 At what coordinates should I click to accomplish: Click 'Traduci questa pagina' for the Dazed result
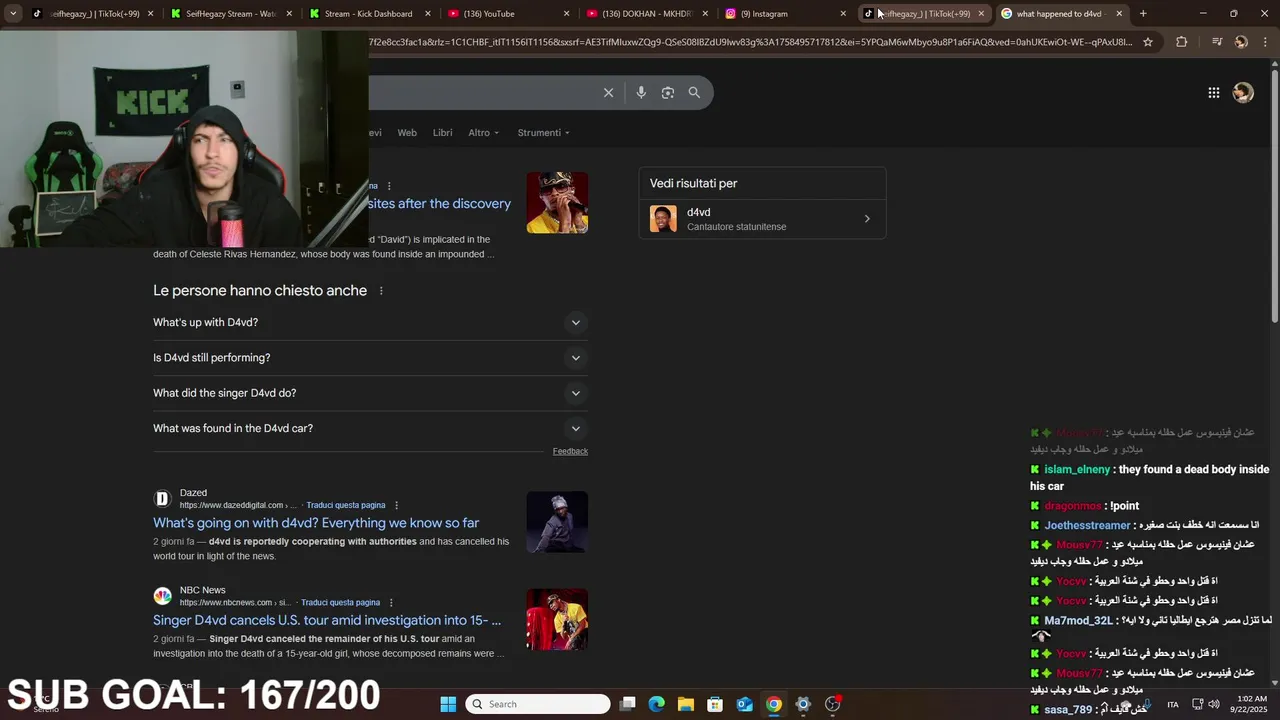pyautogui.click(x=345, y=505)
